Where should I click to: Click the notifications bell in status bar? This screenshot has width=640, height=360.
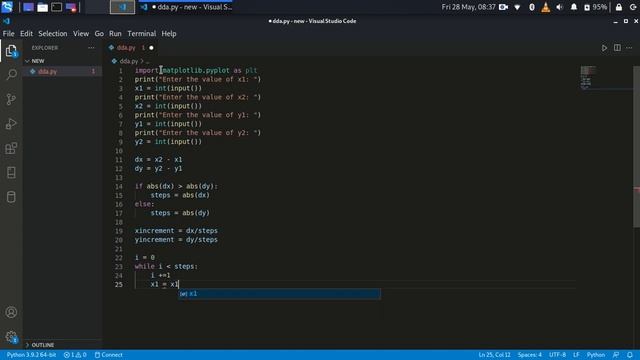(x=630, y=355)
